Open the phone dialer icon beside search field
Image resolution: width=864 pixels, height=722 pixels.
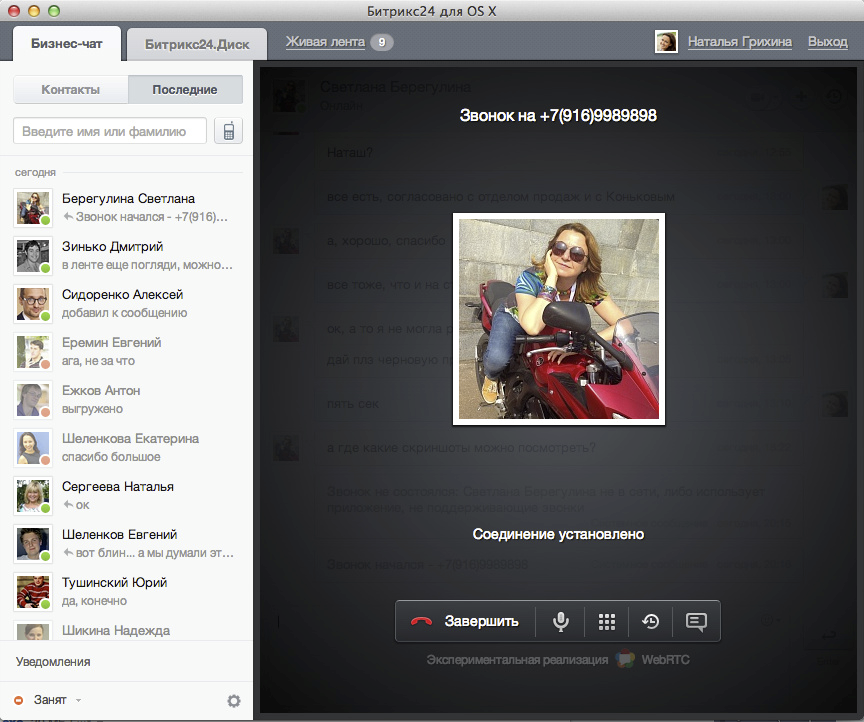[x=229, y=131]
